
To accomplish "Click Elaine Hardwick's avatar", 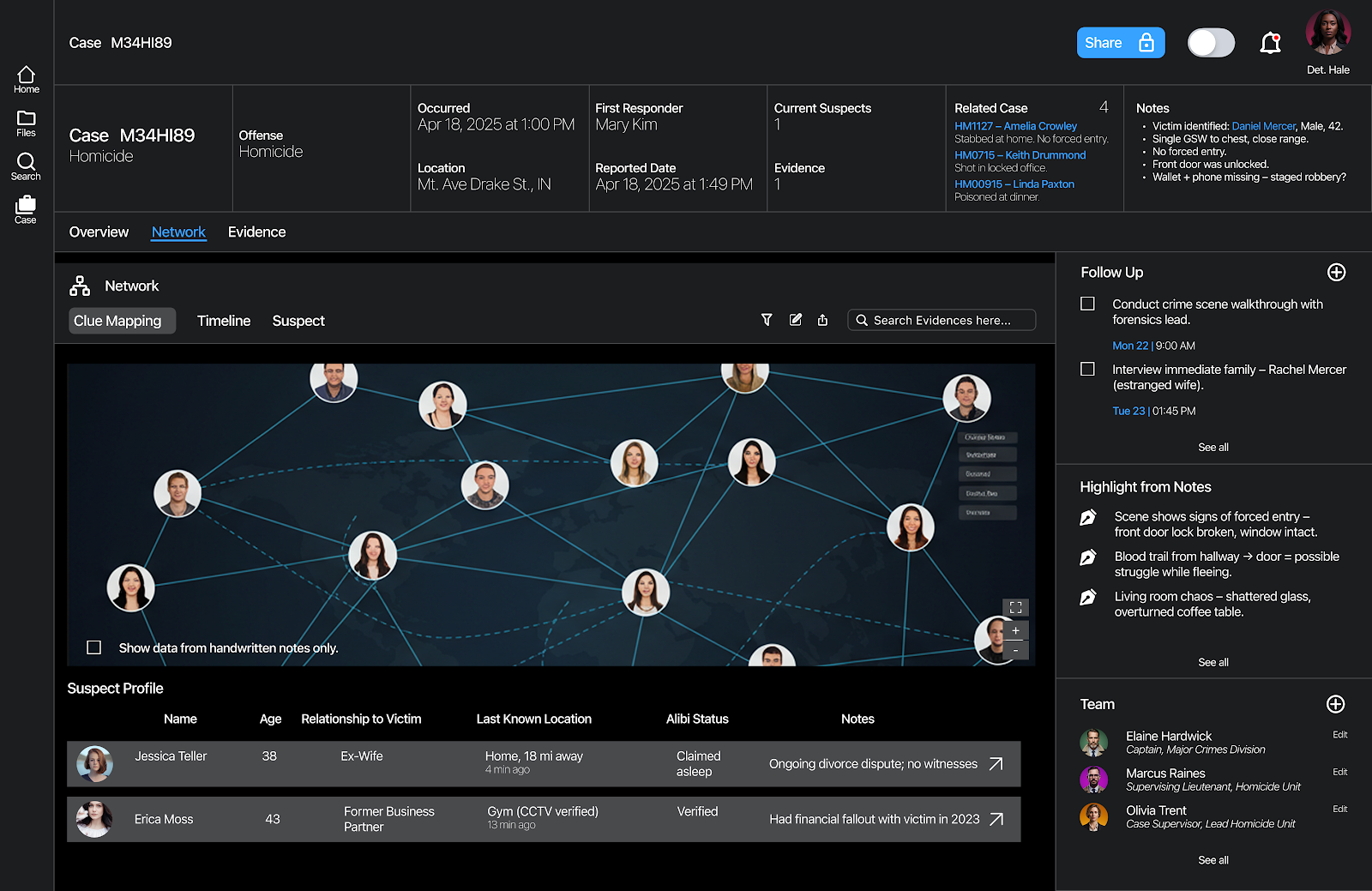I will pos(1093,742).
